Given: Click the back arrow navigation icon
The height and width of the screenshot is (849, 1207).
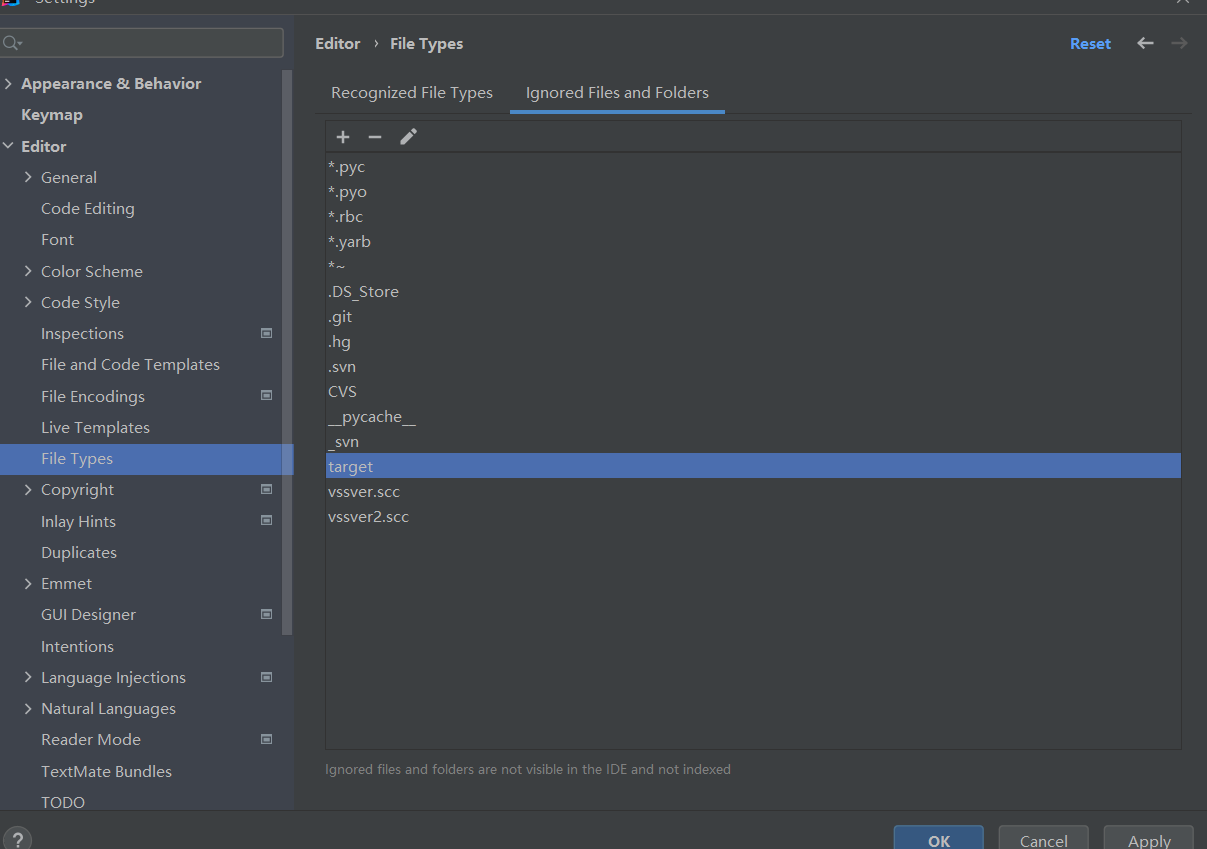Looking at the screenshot, I should [x=1145, y=43].
